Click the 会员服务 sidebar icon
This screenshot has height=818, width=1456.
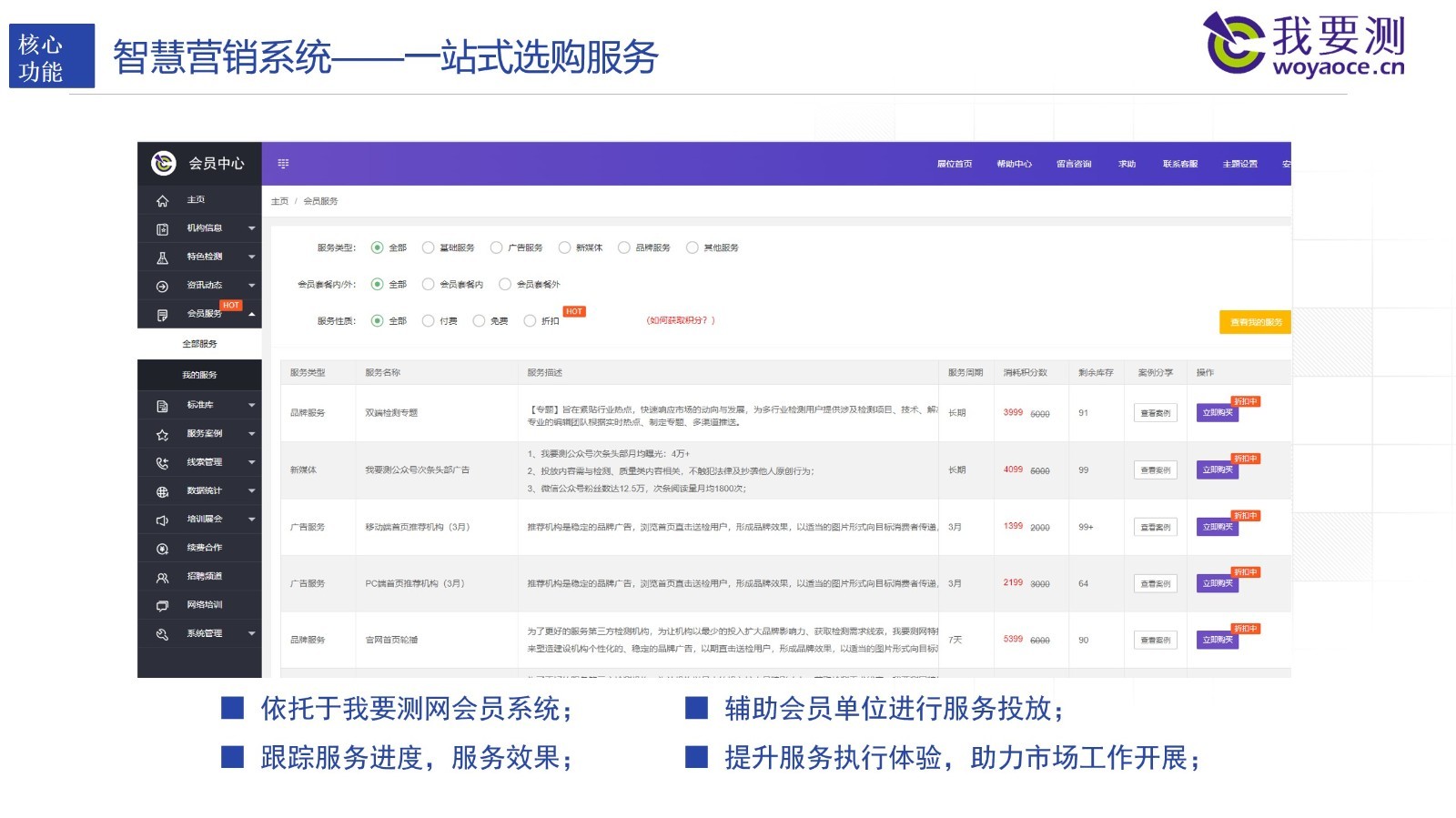click(x=162, y=315)
